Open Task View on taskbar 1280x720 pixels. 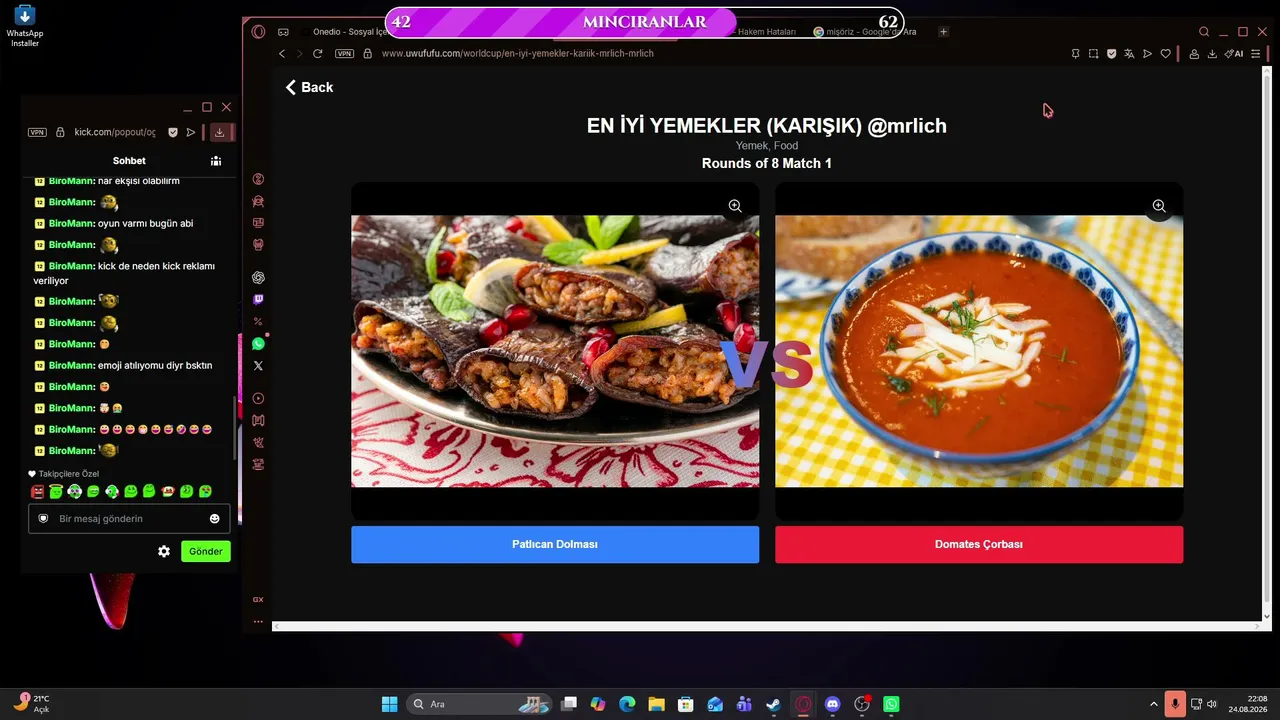[x=569, y=704]
